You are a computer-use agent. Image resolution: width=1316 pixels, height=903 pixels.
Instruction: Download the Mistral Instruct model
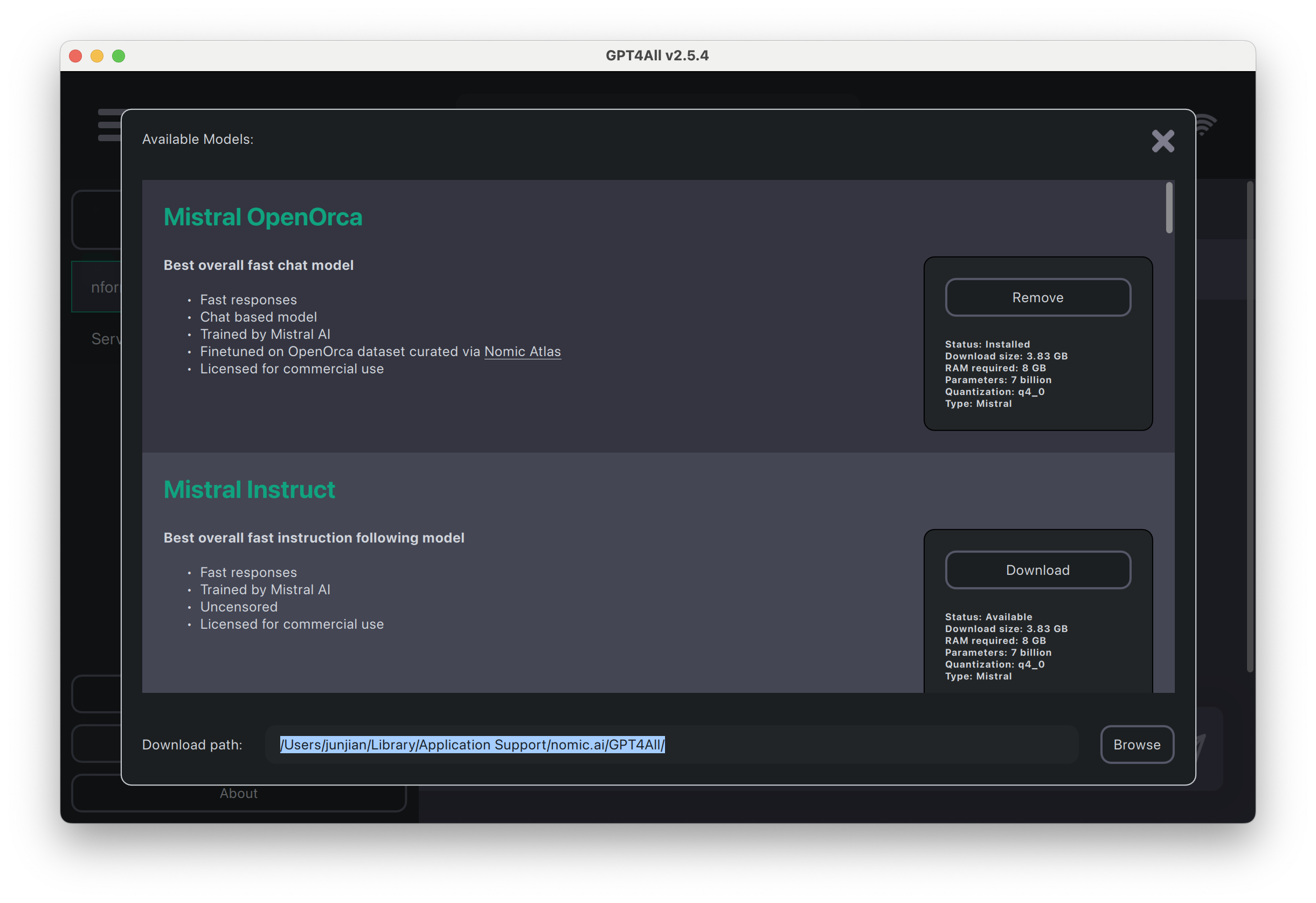(1037, 570)
